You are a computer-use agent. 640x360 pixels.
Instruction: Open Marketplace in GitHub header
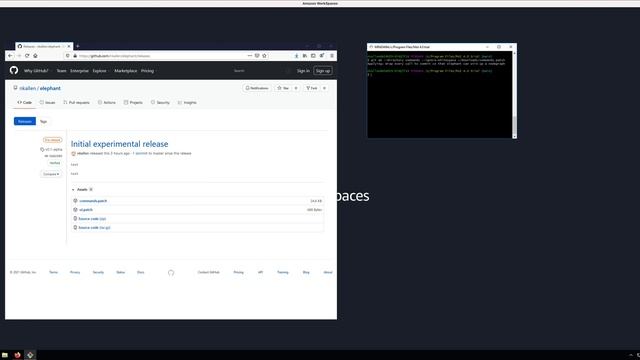126,71
